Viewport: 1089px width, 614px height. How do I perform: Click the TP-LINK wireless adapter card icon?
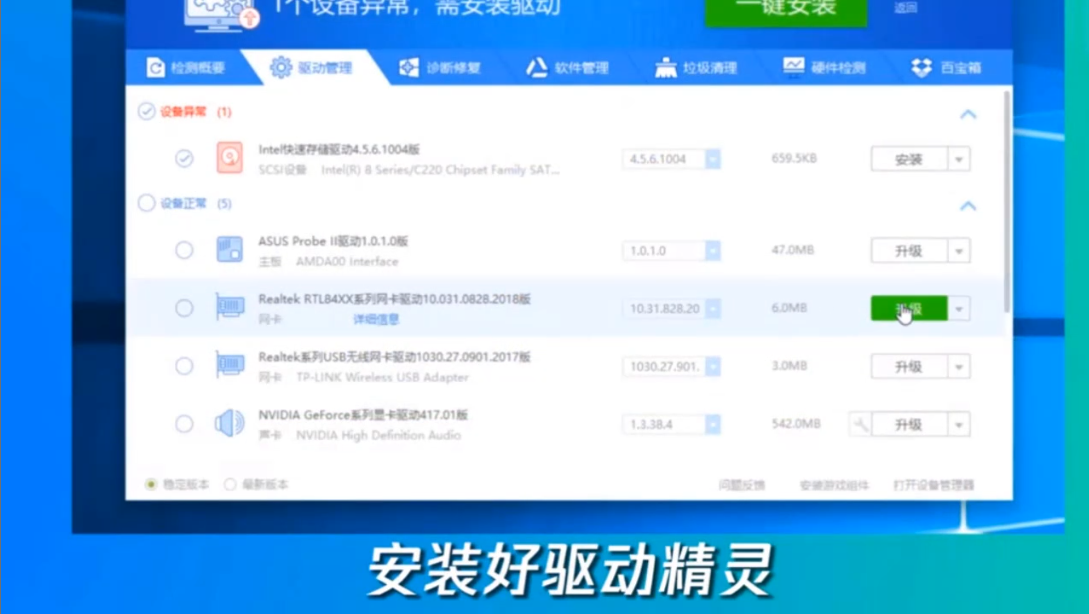tap(229, 364)
